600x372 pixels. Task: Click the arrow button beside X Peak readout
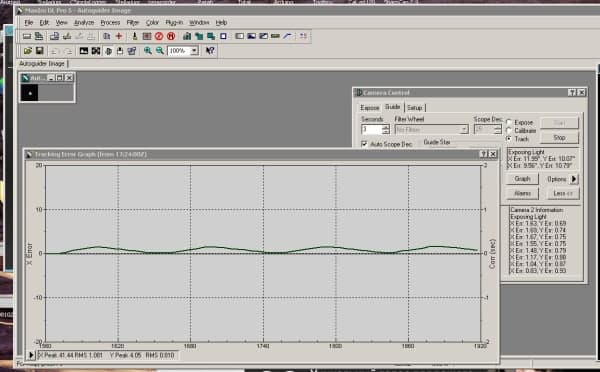(x=31, y=355)
